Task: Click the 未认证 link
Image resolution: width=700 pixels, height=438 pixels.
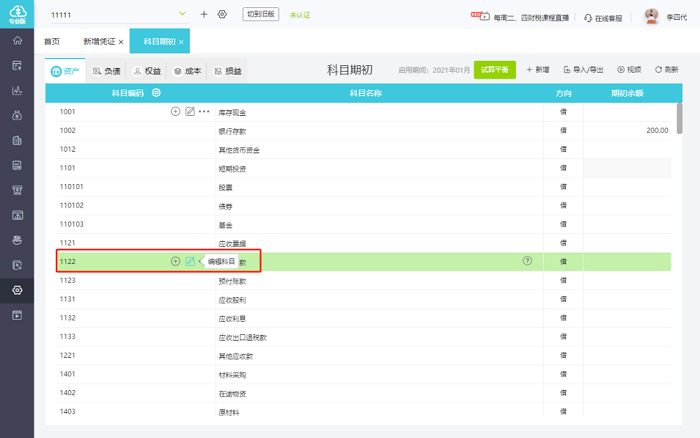Action: 300,15
